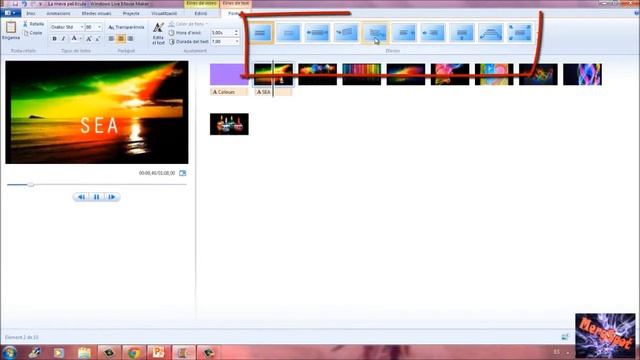Image resolution: width=640 pixels, height=360 pixels.
Task: Select the sixth text effect in the gallery
Action: (x=404, y=33)
